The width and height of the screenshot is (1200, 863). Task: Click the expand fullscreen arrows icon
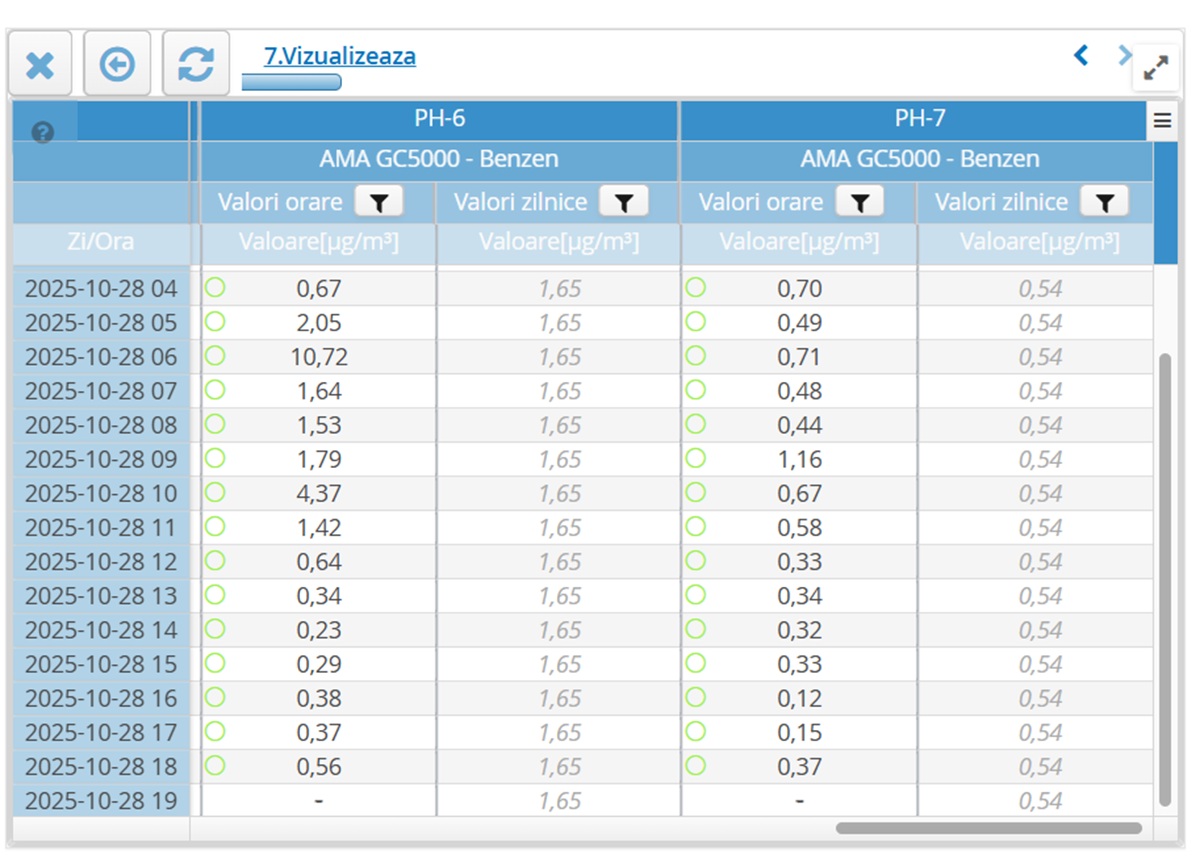1156,68
